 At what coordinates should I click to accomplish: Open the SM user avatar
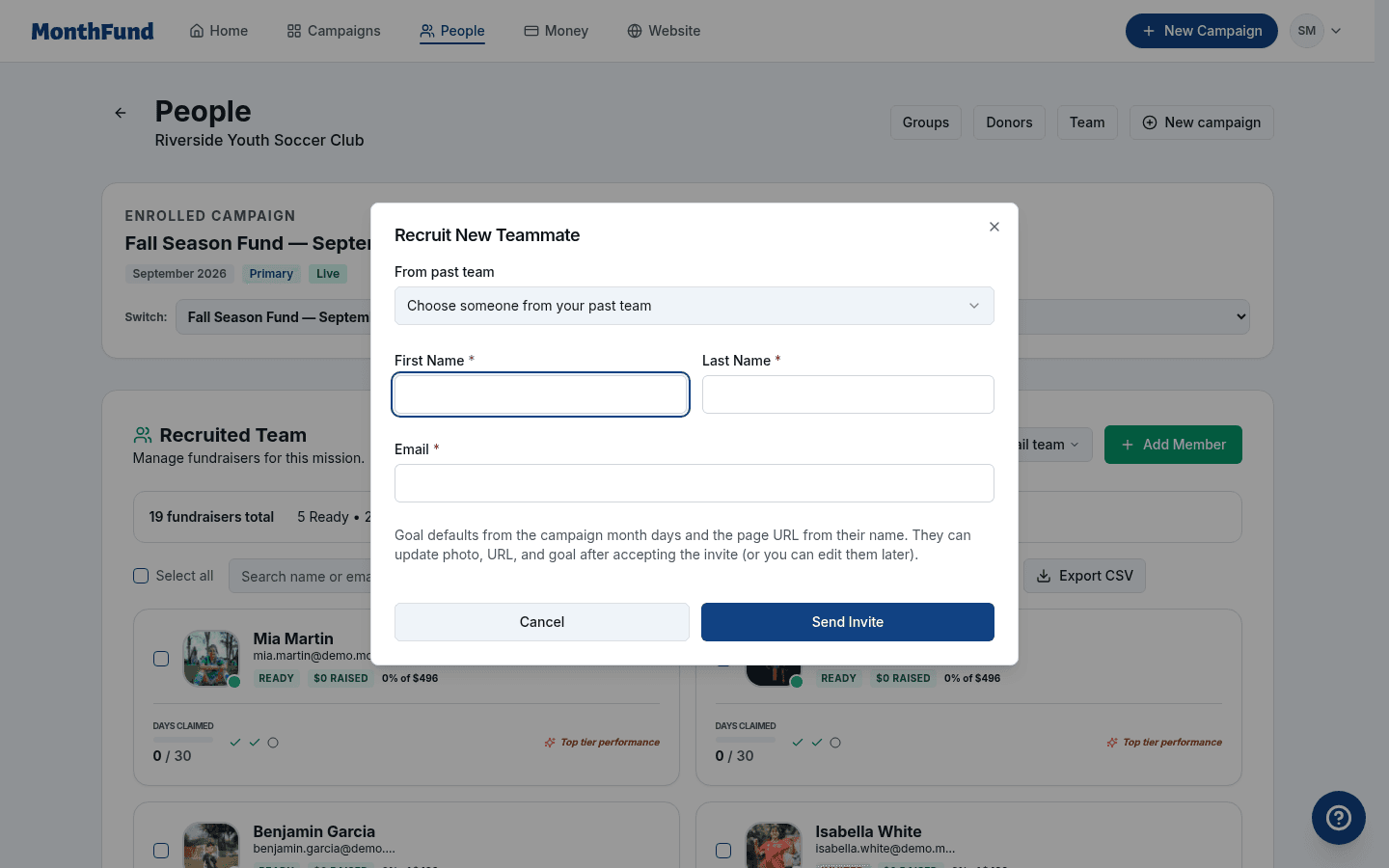point(1307,31)
